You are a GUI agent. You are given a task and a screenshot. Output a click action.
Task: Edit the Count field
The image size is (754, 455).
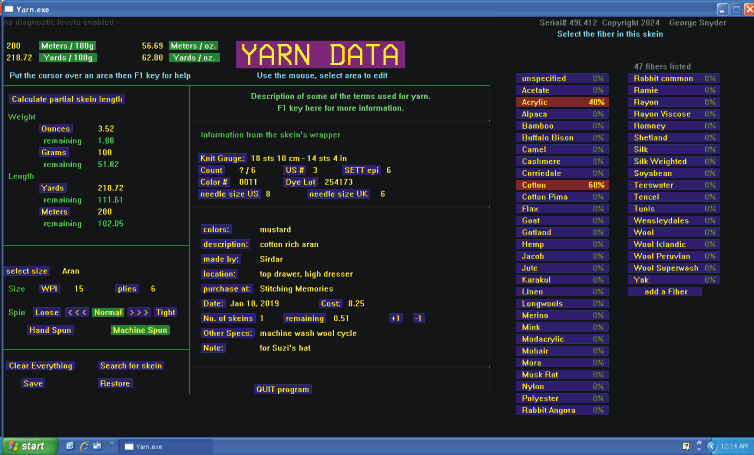pos(212,170)
